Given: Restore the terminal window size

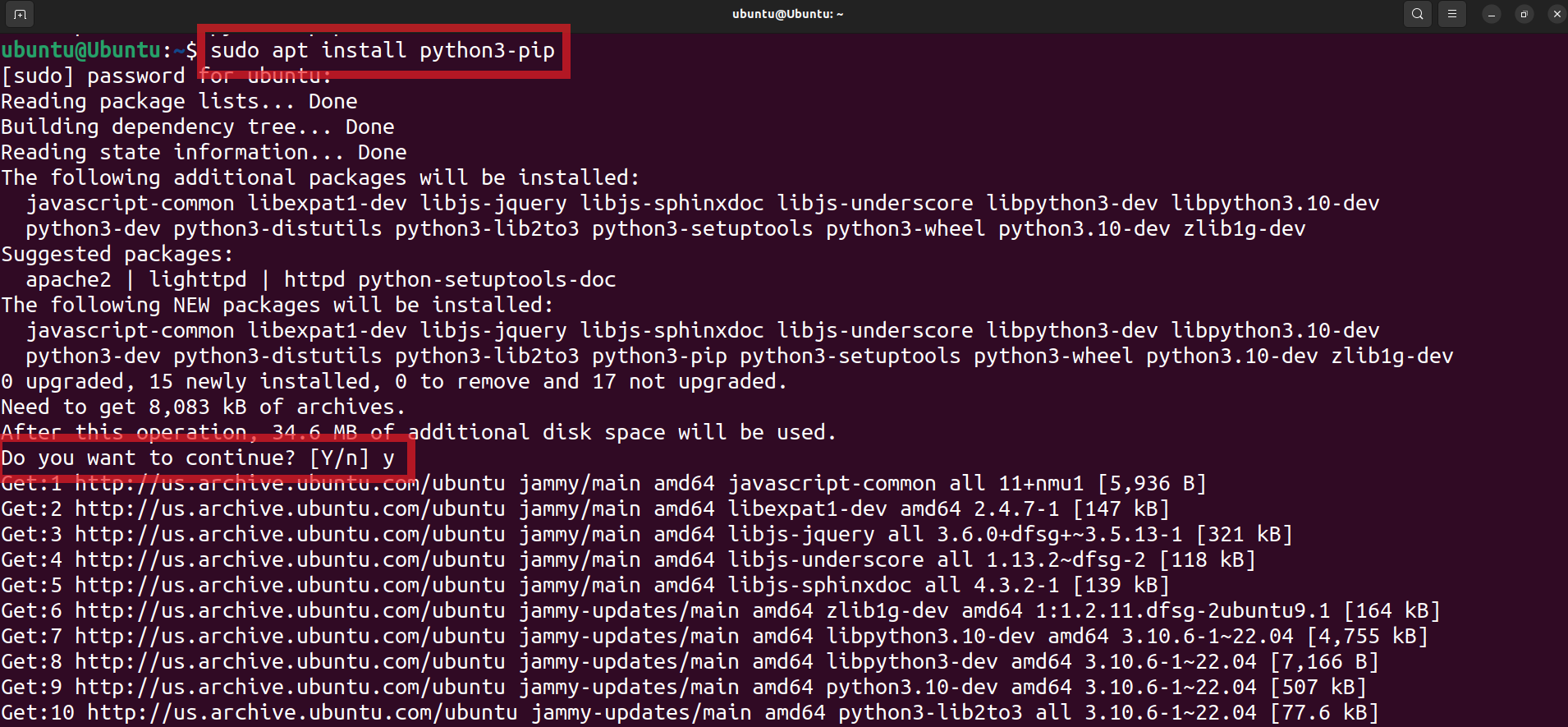Looking at the screenshot, I should click(1524, 14).
